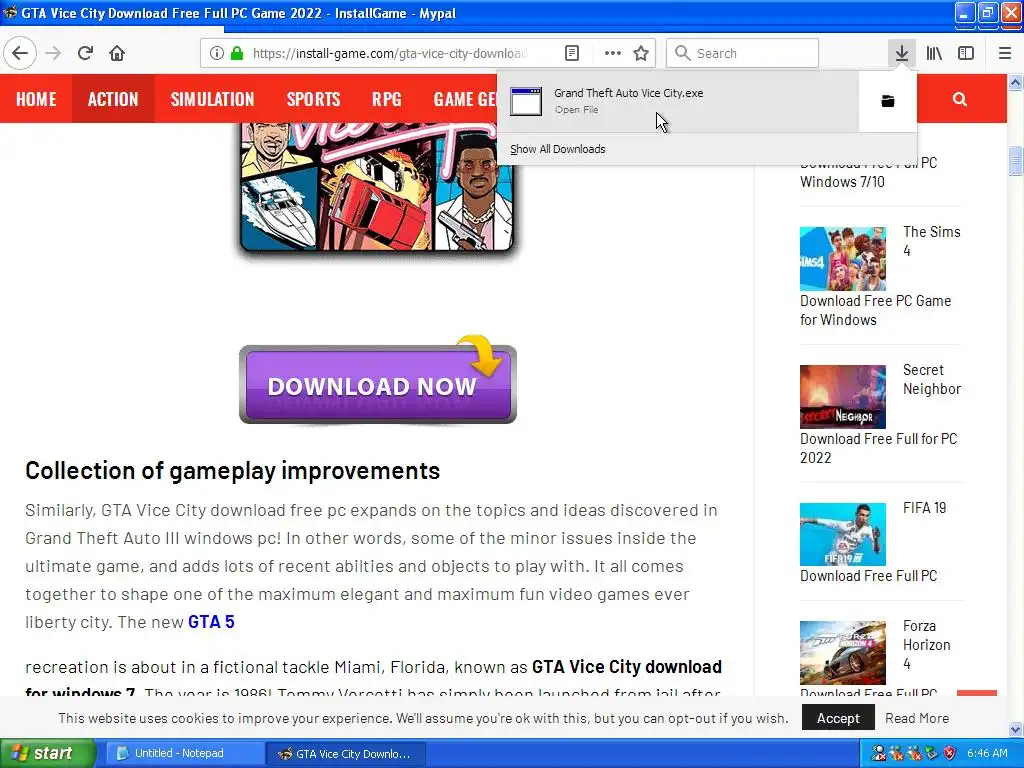The image size is (1024, 768).
Task: Show sidebars toolbar button
Action: 966,53
